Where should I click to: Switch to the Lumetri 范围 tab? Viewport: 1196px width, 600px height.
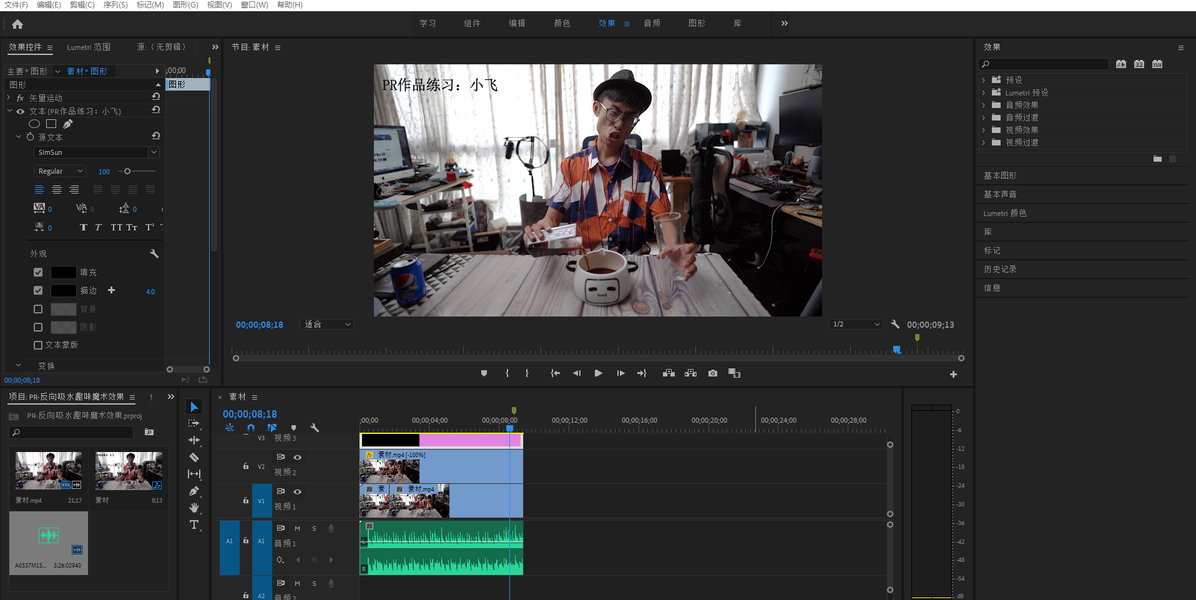[88, 47]
